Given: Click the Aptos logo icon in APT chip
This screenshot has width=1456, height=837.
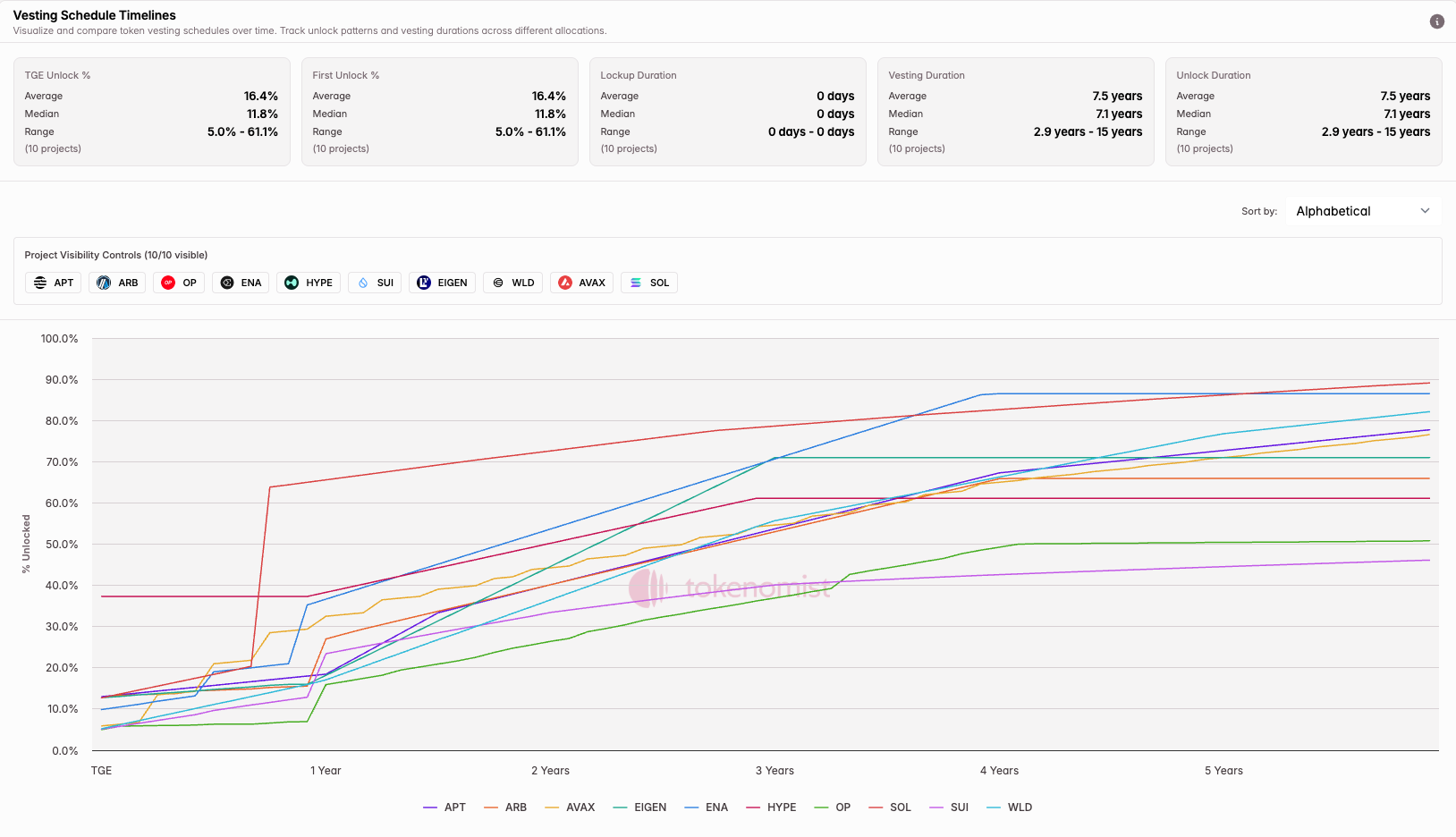Looking at the screenshot, I should coord(40,283).
